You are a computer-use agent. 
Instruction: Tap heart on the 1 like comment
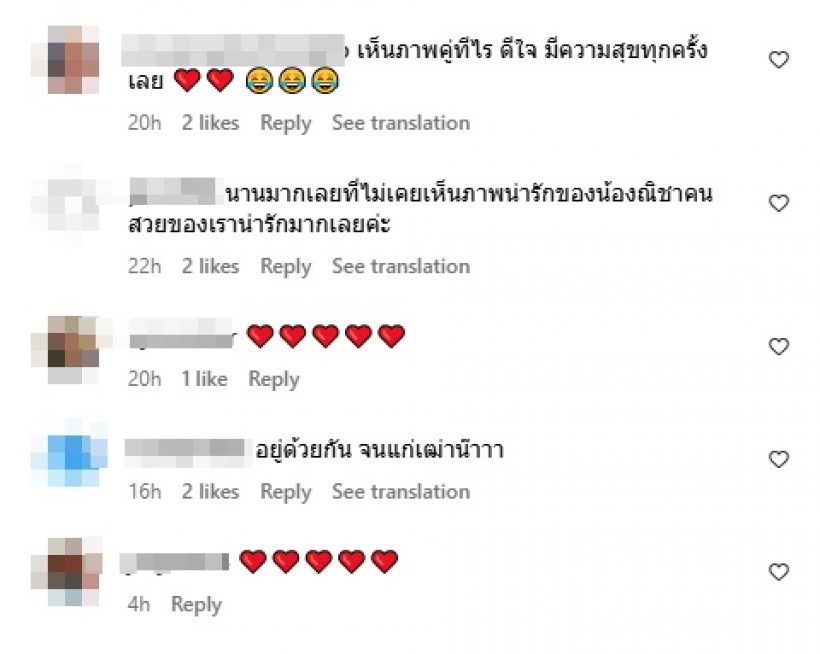click(x=778, y=347)
